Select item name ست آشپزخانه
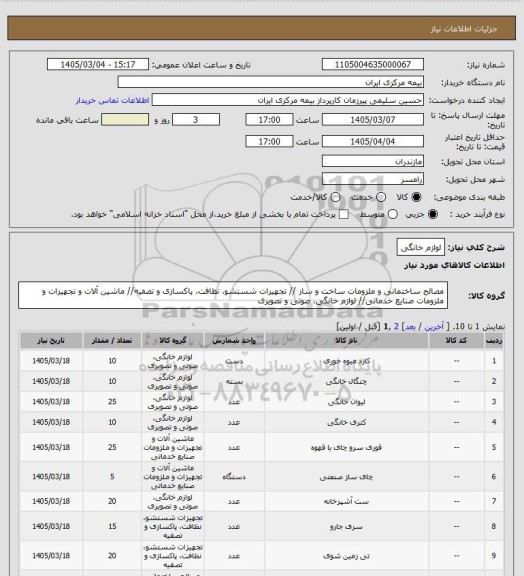This screenshot has height=576, width=524. tap(346, 502)
